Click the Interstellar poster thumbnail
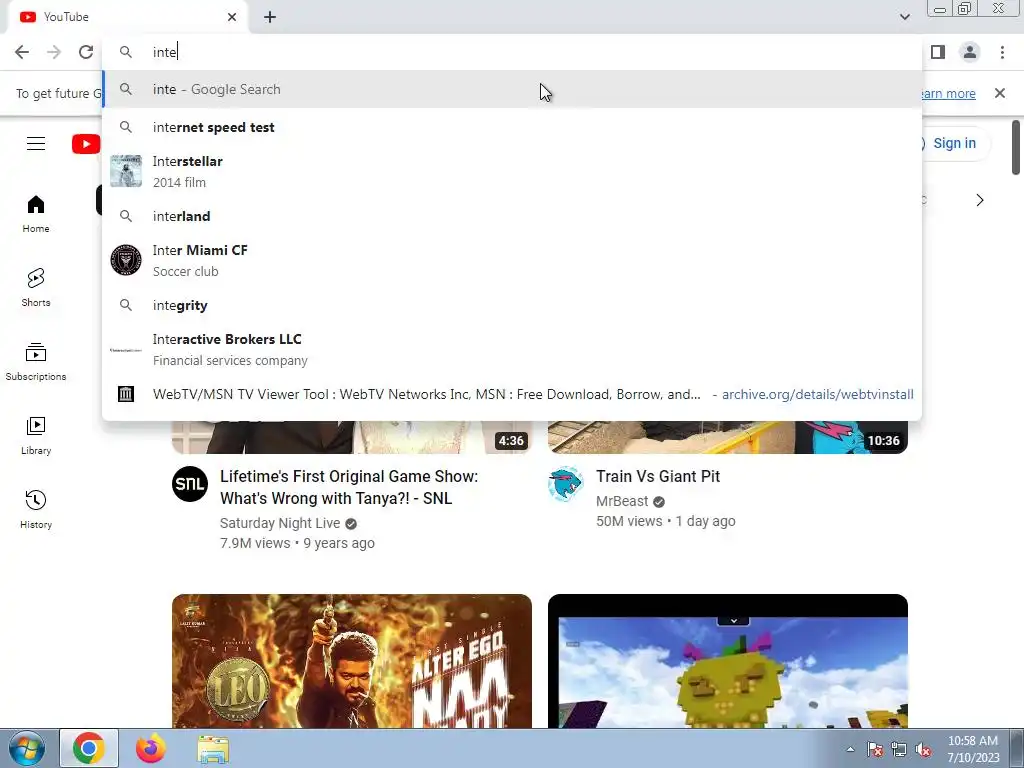 (126, 171)
